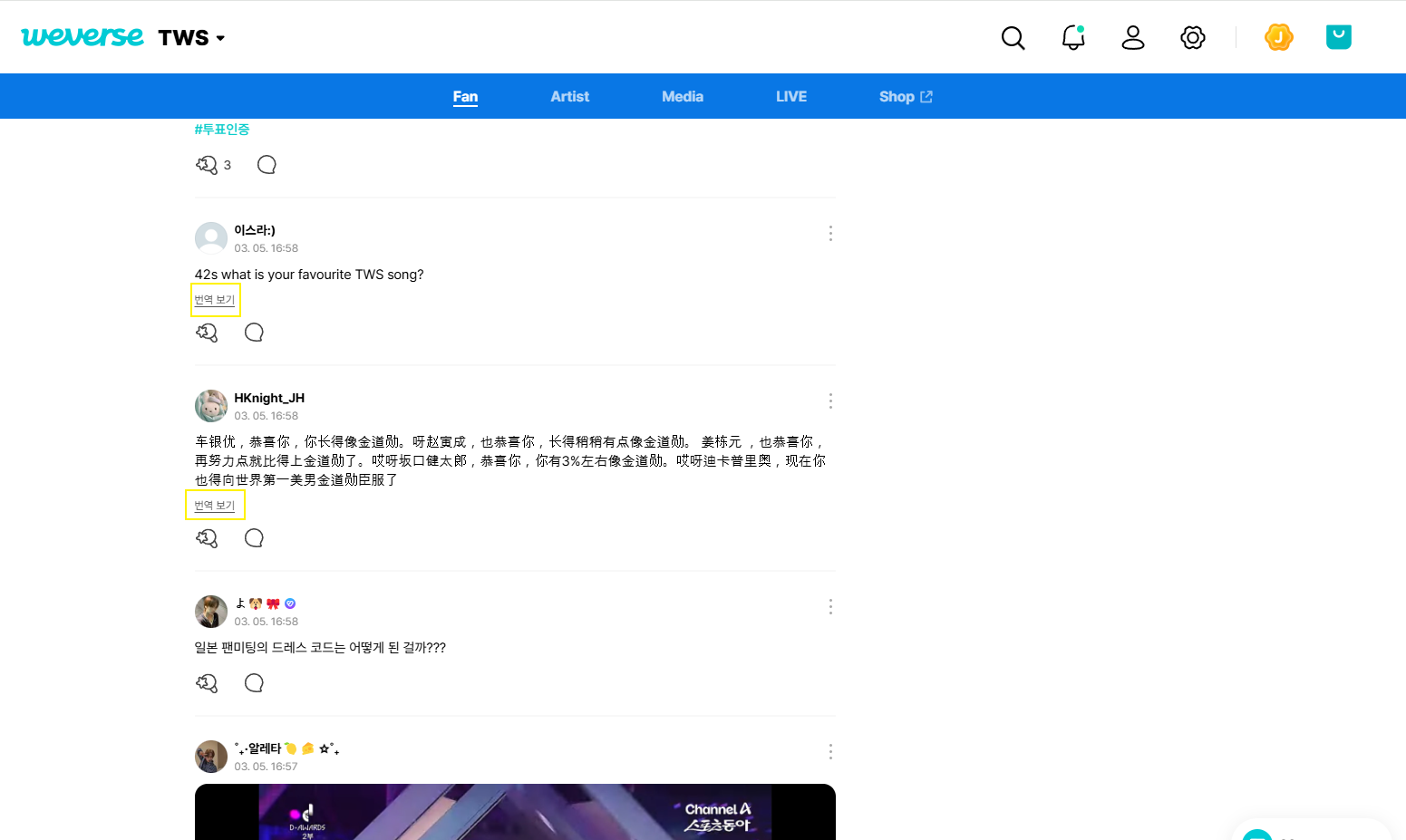Click HKnight_JH timestamp 03. 05. 16:58
The height and width of the screenshot is (840, 1406).
tap(266, 416)
